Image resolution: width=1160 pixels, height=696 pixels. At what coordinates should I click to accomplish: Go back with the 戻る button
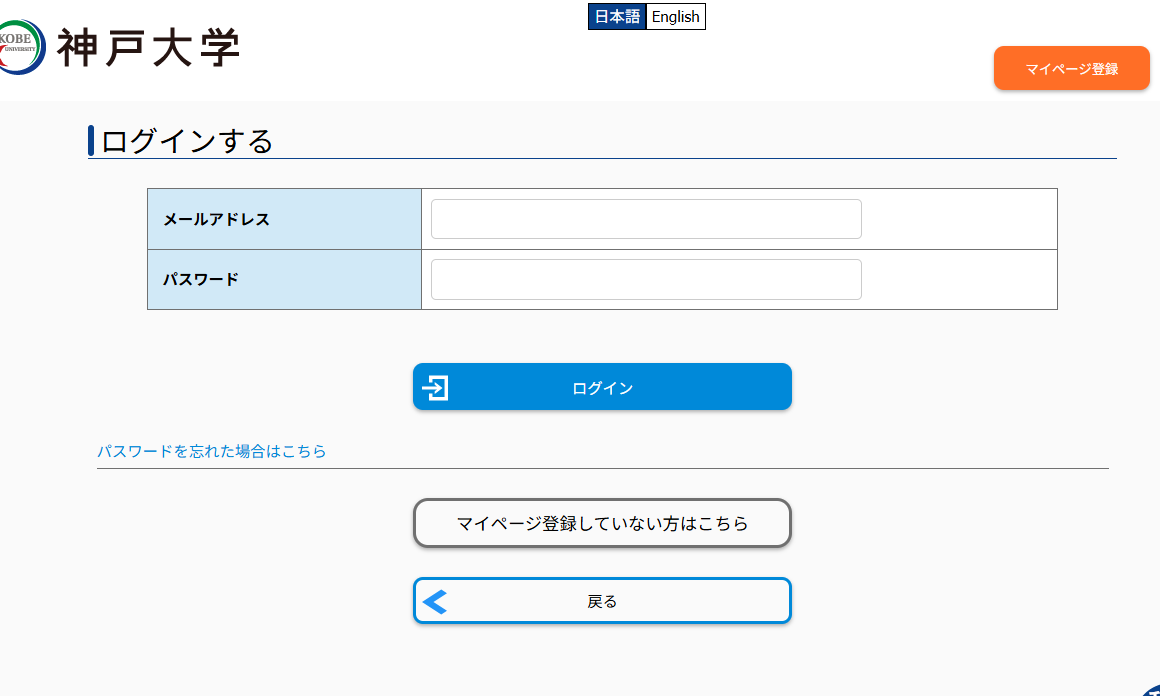coord(602,601)
